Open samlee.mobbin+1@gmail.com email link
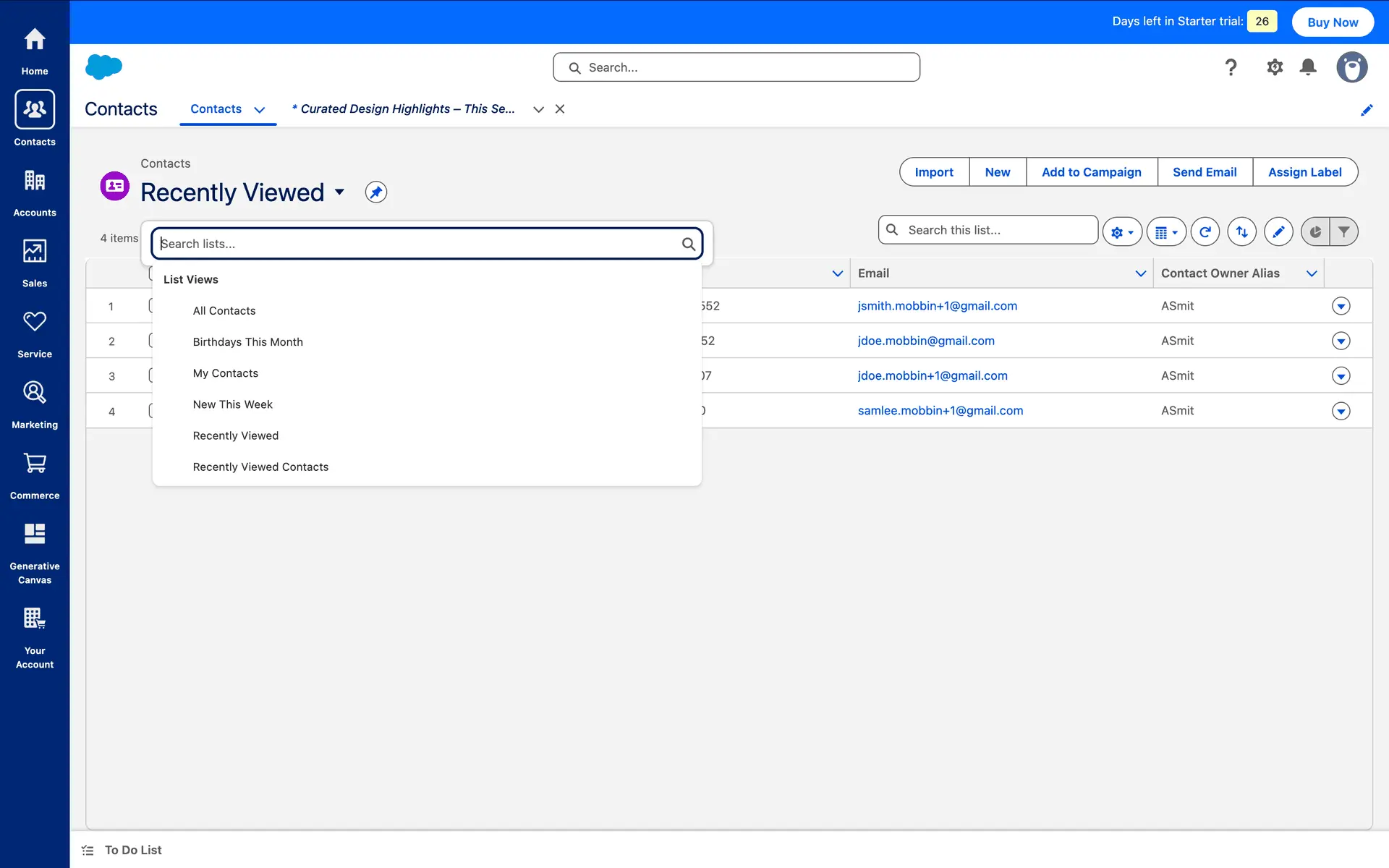 pyautogui.click(x=940, y=411)
